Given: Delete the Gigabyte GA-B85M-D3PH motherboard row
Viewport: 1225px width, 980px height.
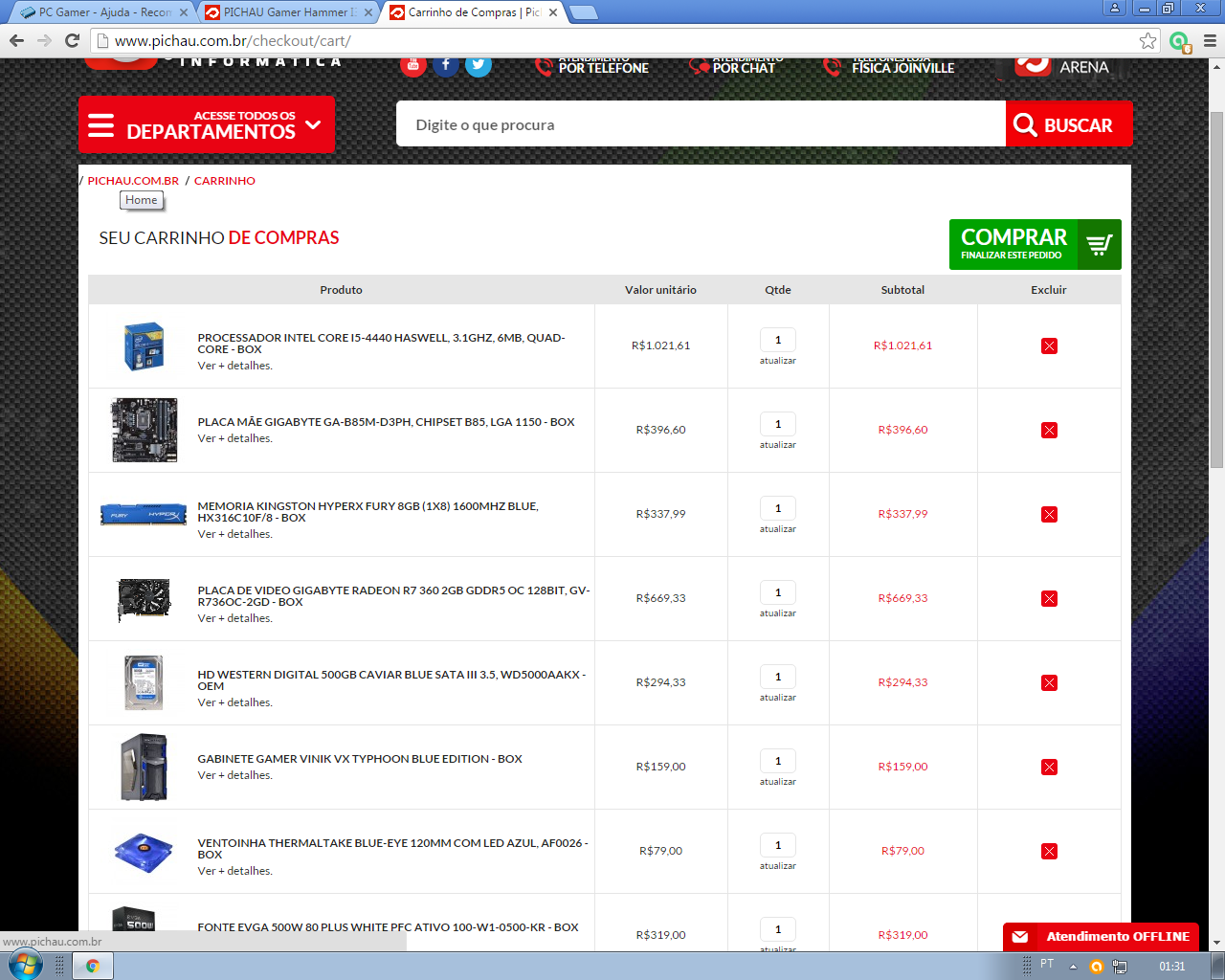Looking at the screenshot, I should pos(1049,430).
